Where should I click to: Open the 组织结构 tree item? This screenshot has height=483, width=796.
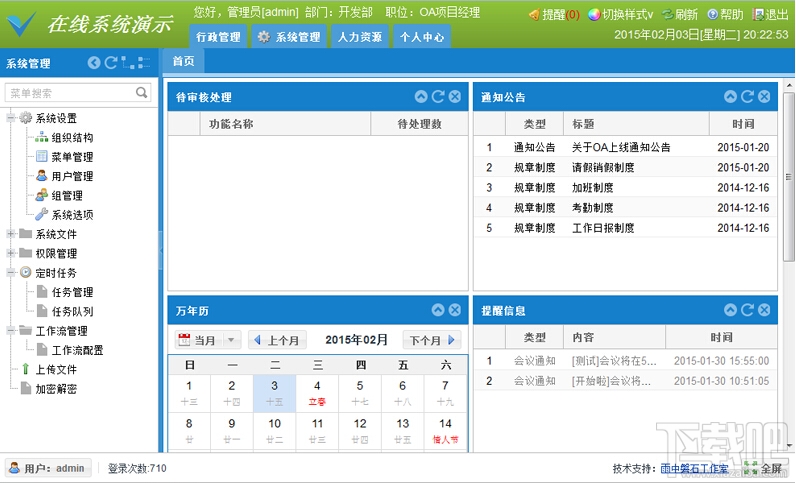[x=64, y=138]
